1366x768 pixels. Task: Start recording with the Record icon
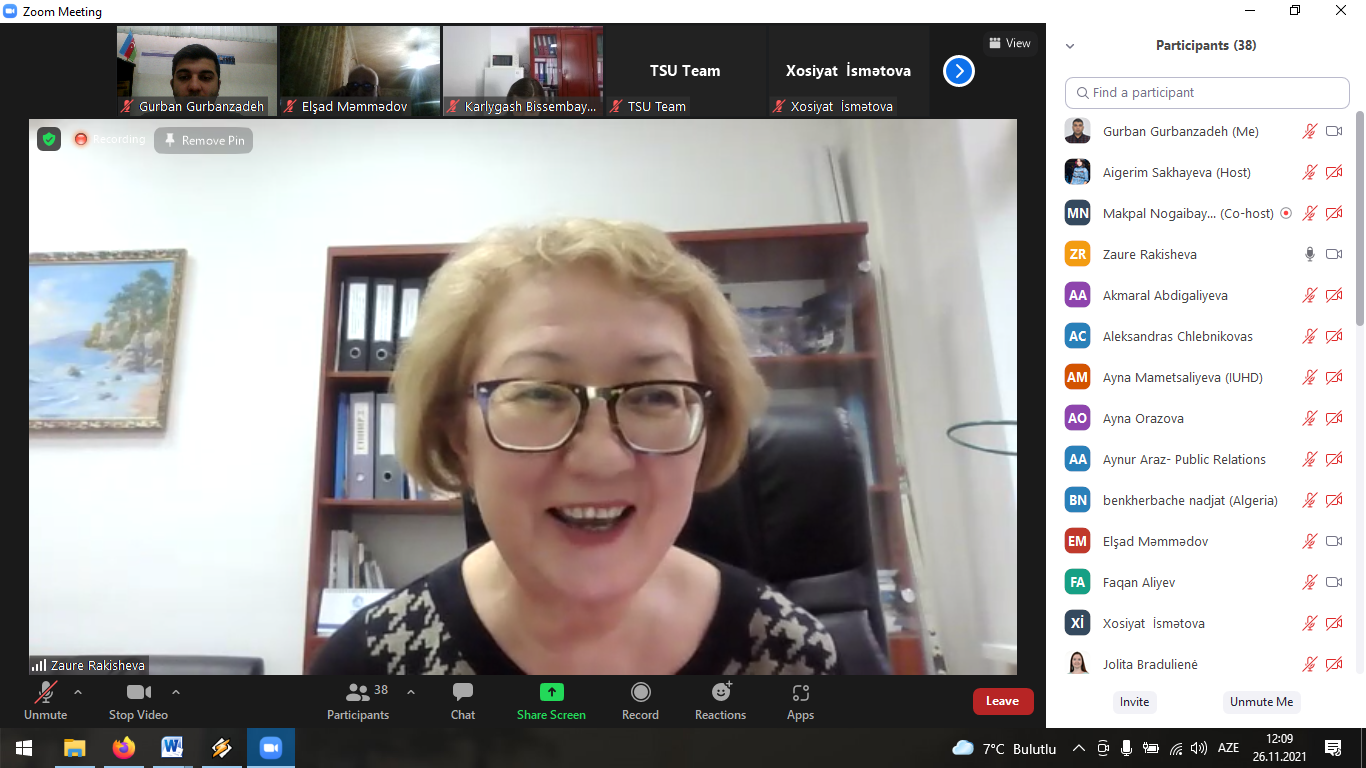[x=640, y=692]
